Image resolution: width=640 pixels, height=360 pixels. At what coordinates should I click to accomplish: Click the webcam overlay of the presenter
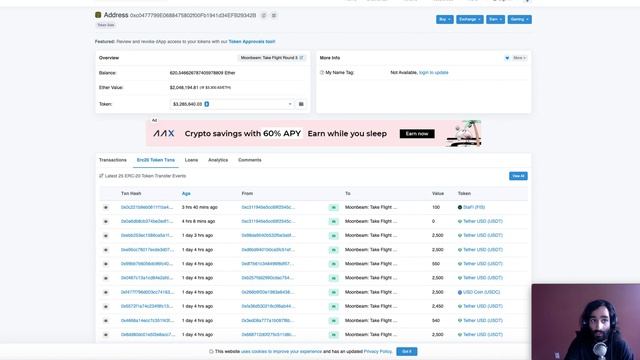[x=586, y=322]
